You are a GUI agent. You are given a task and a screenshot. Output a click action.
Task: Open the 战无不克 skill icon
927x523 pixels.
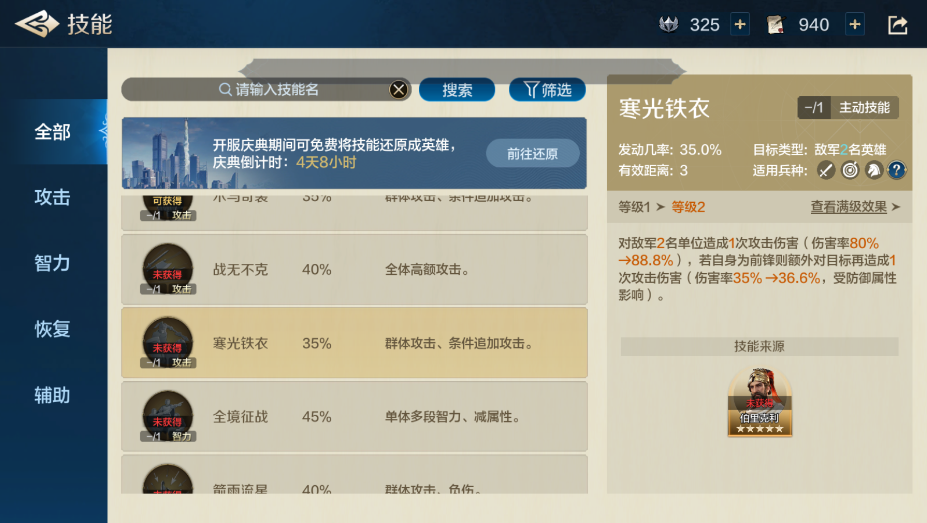click(x=168, y=269)
